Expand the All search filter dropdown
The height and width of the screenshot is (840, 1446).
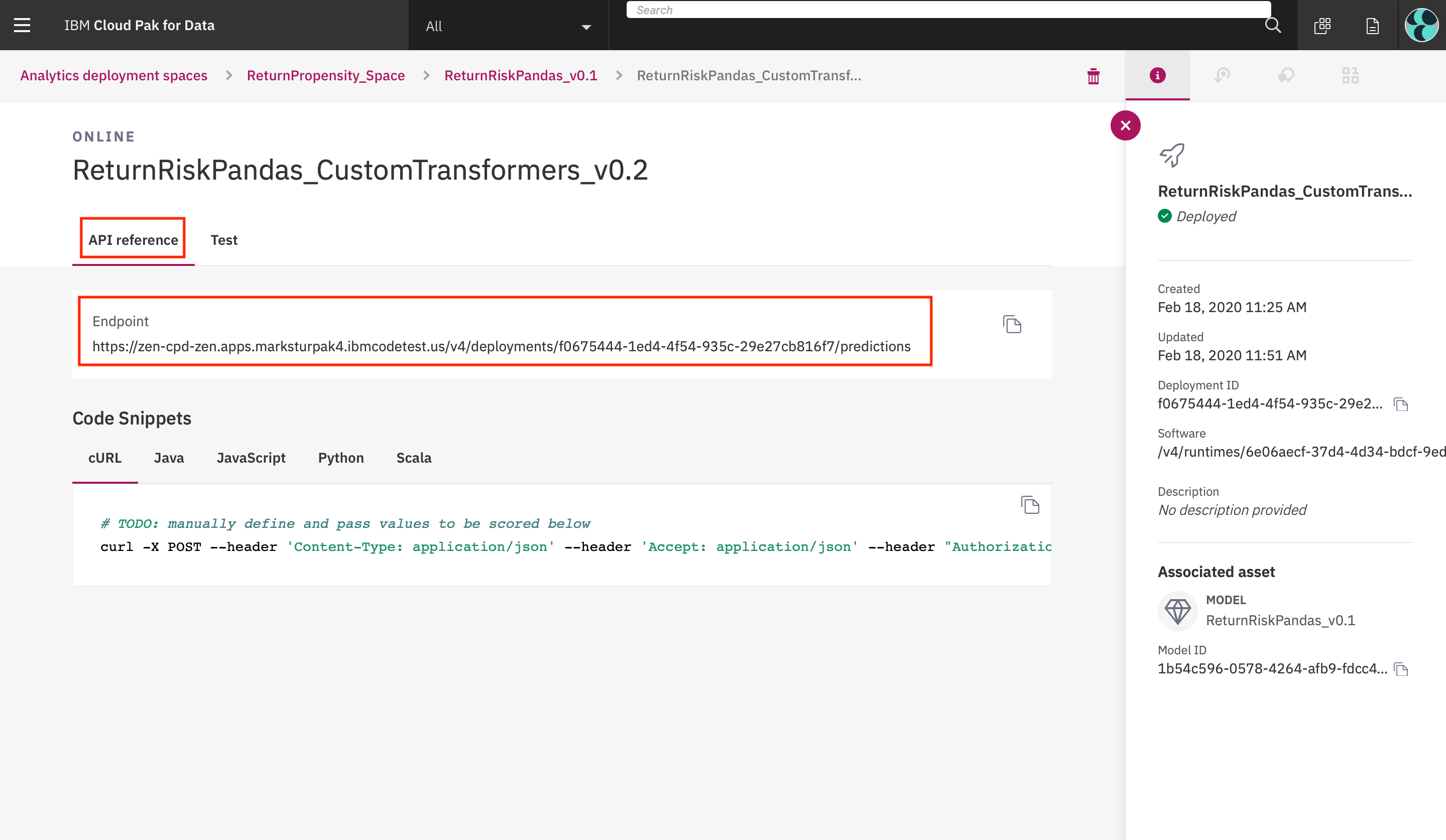(508, 27)
